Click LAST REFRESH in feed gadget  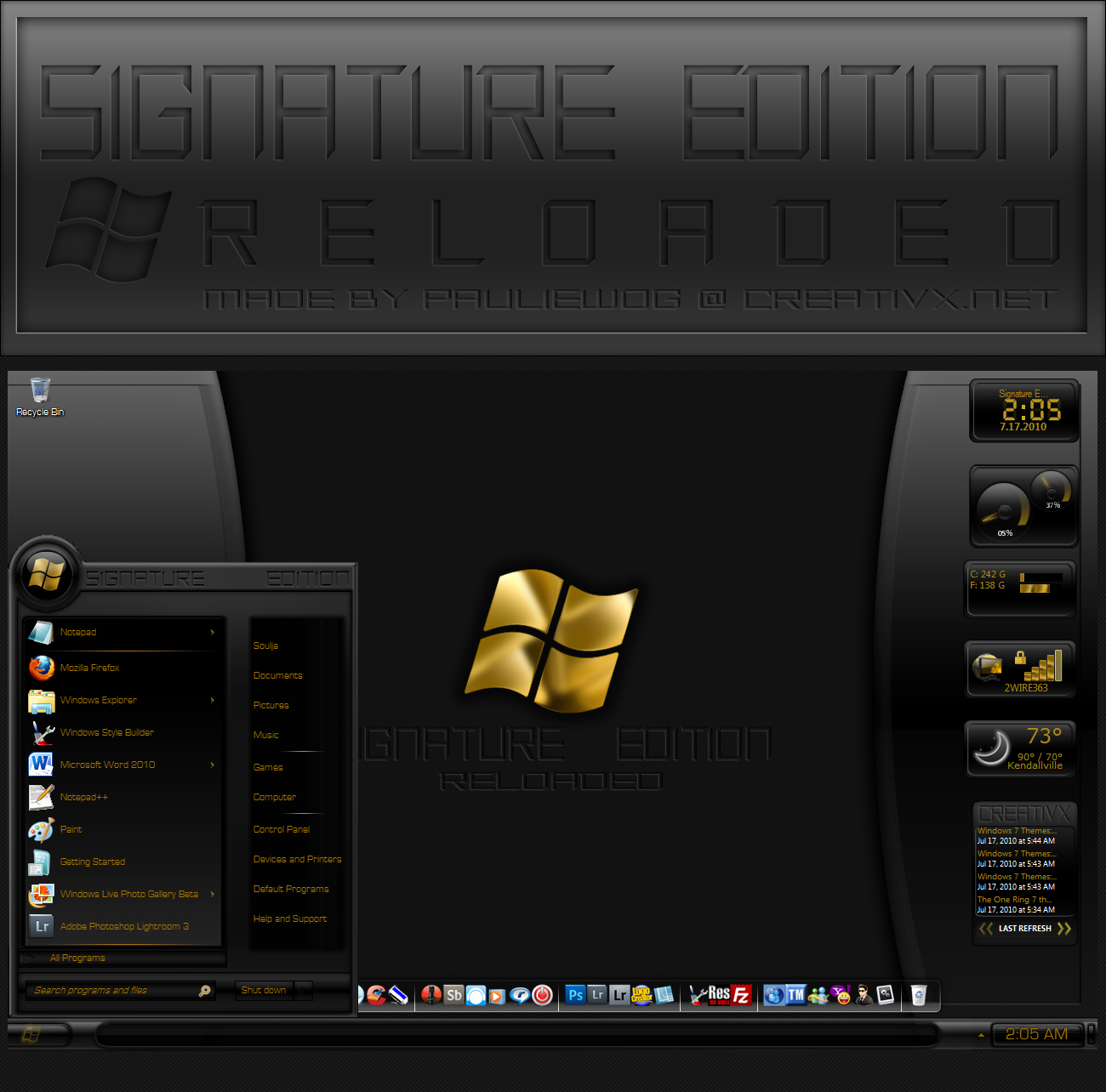(x=1024, y=929)
